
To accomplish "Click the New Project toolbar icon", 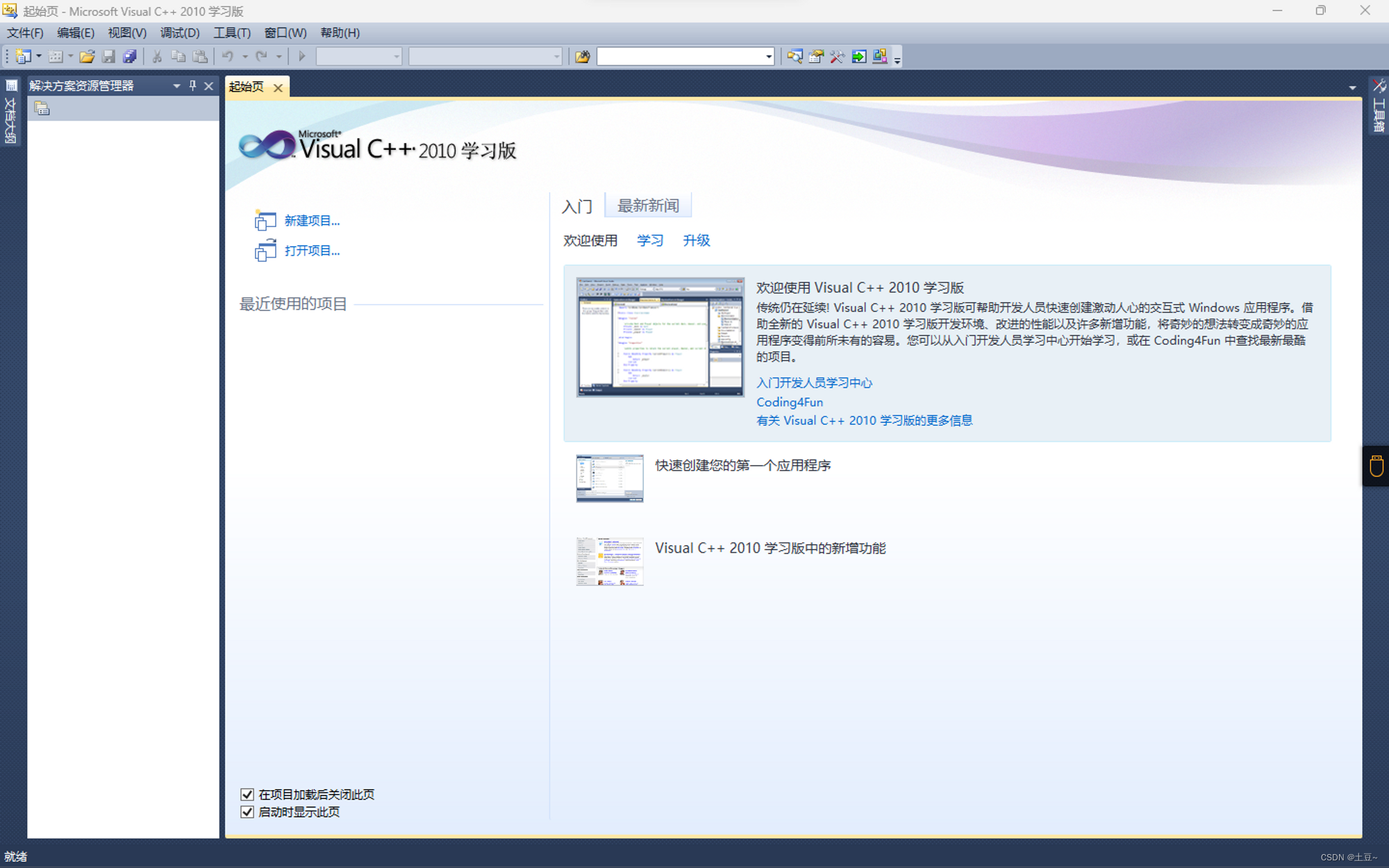I will [x=23, y=56].
